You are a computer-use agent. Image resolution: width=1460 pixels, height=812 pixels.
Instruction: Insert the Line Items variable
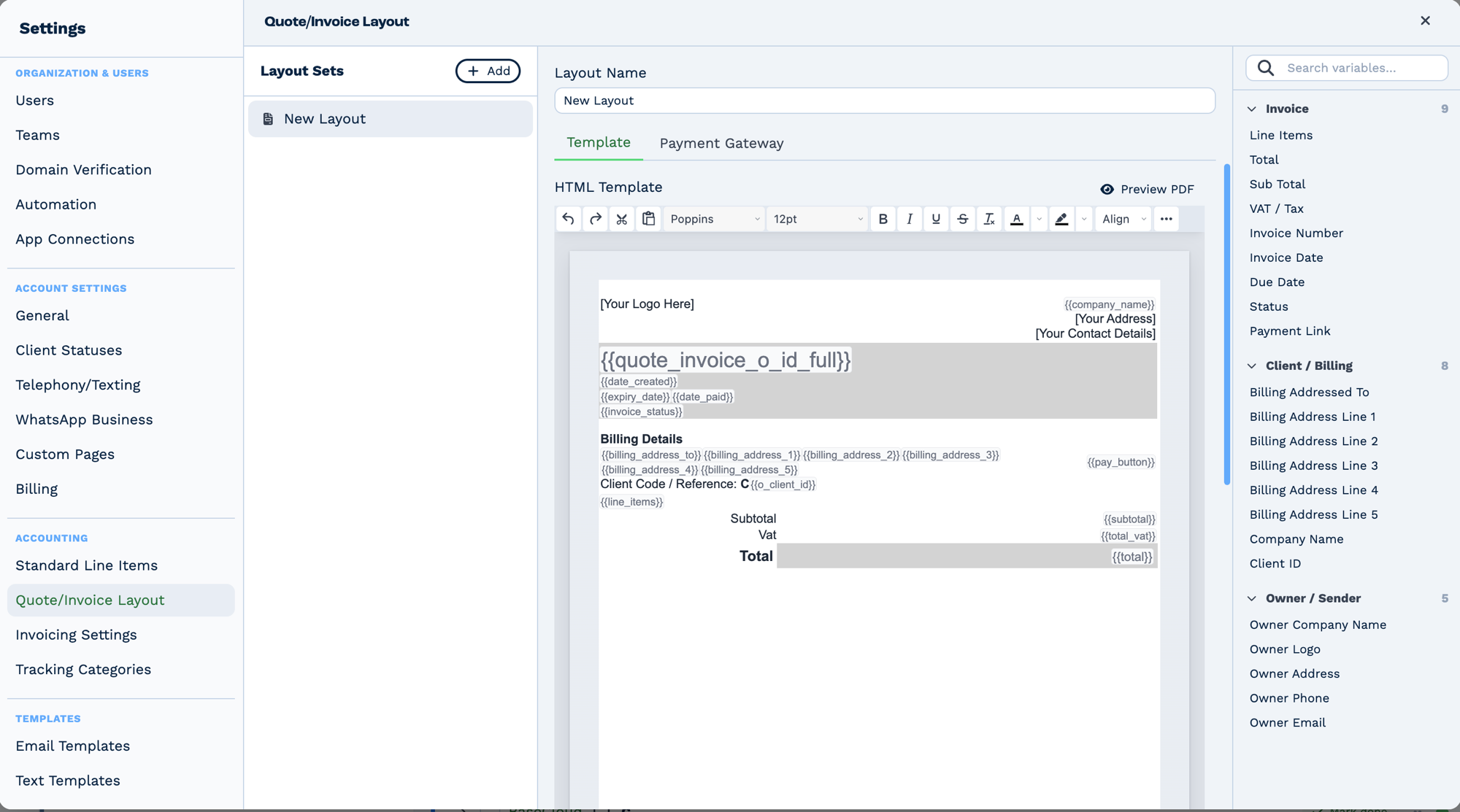tap(1280, 135)
